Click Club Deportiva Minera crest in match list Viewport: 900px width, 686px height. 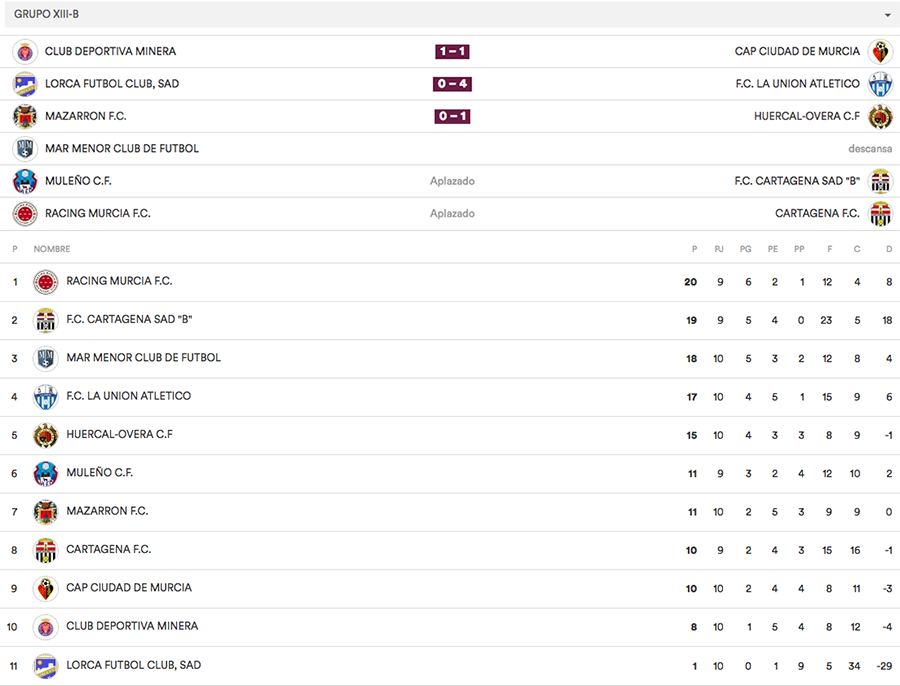click(25, 52)
